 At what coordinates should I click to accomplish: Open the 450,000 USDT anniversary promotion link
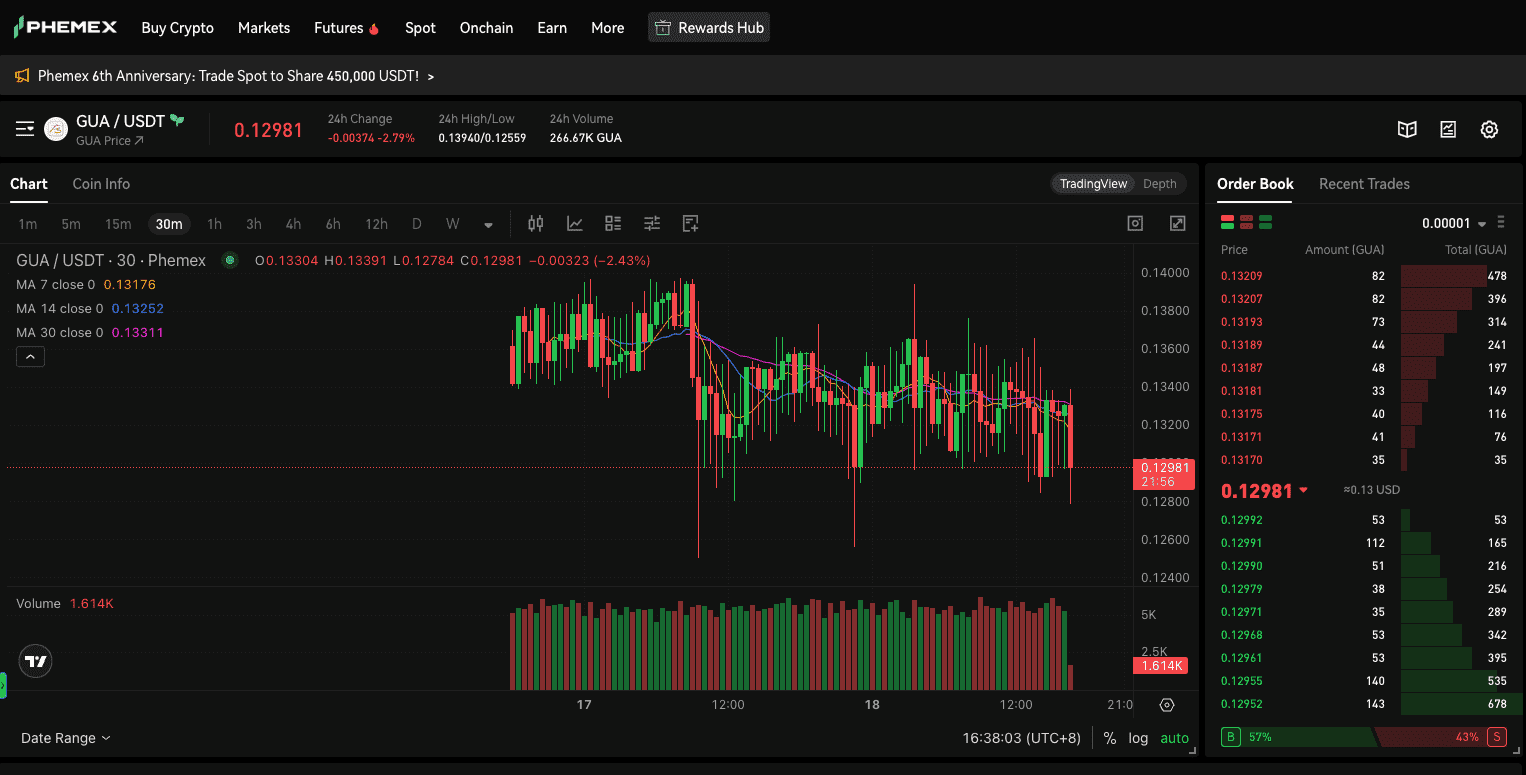(230, 75)
